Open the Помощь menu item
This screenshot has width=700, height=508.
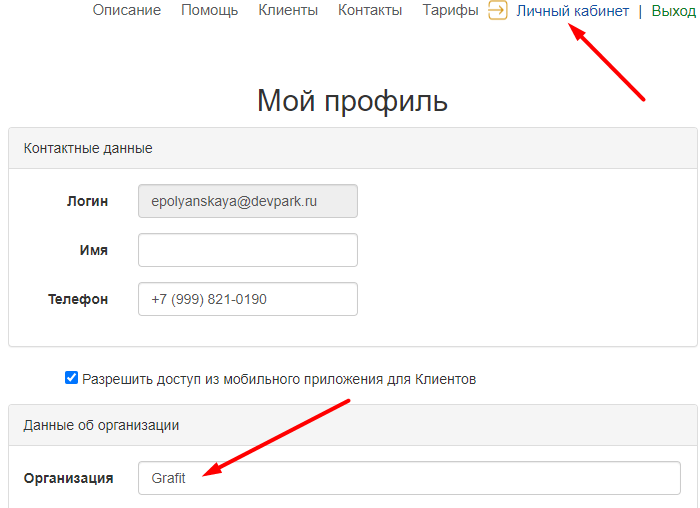click(209, 10)
